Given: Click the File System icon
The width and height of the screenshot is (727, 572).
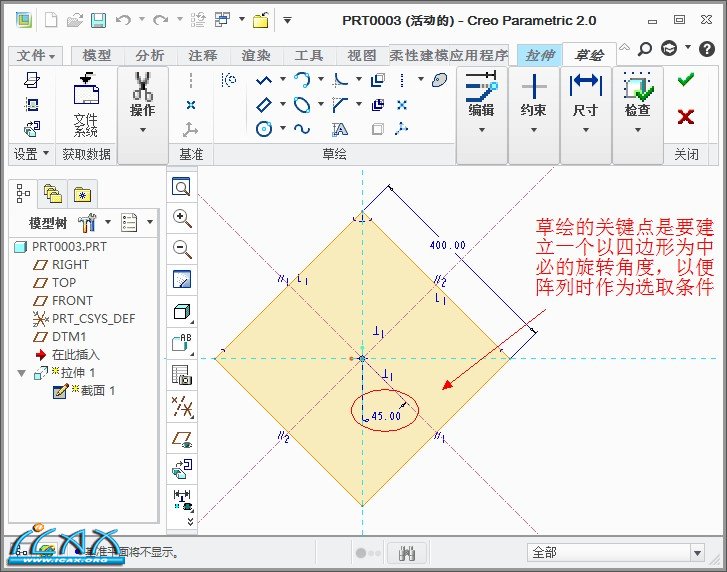Looking at the screenshot, I should point(86,105).
